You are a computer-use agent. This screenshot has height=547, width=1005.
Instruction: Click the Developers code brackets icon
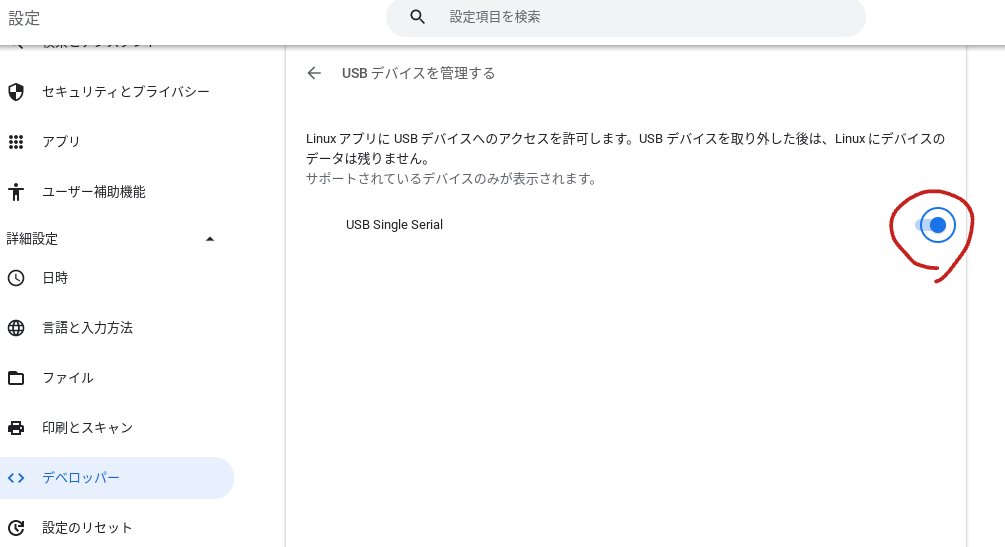tap(16, 478)
